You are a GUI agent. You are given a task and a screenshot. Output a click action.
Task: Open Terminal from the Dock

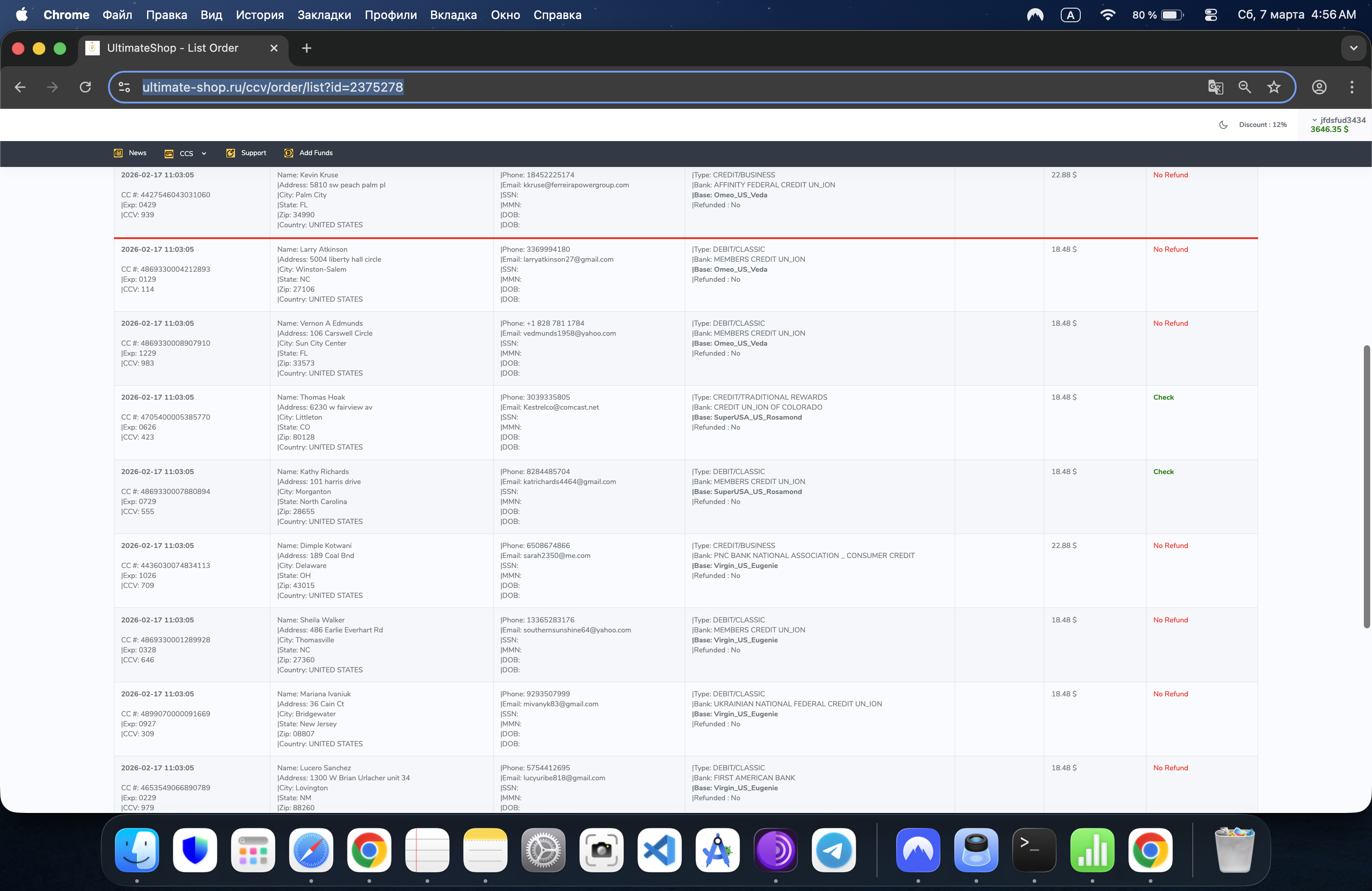(x=1034, y=850)
